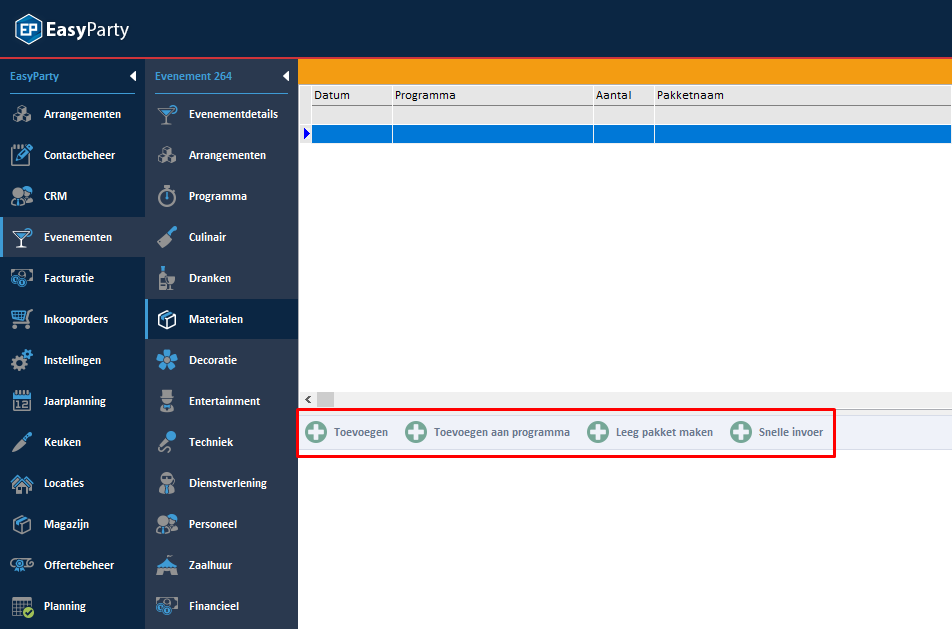
Task: Click the Pakketnaam filter cell
Action: tap(803, 115)
